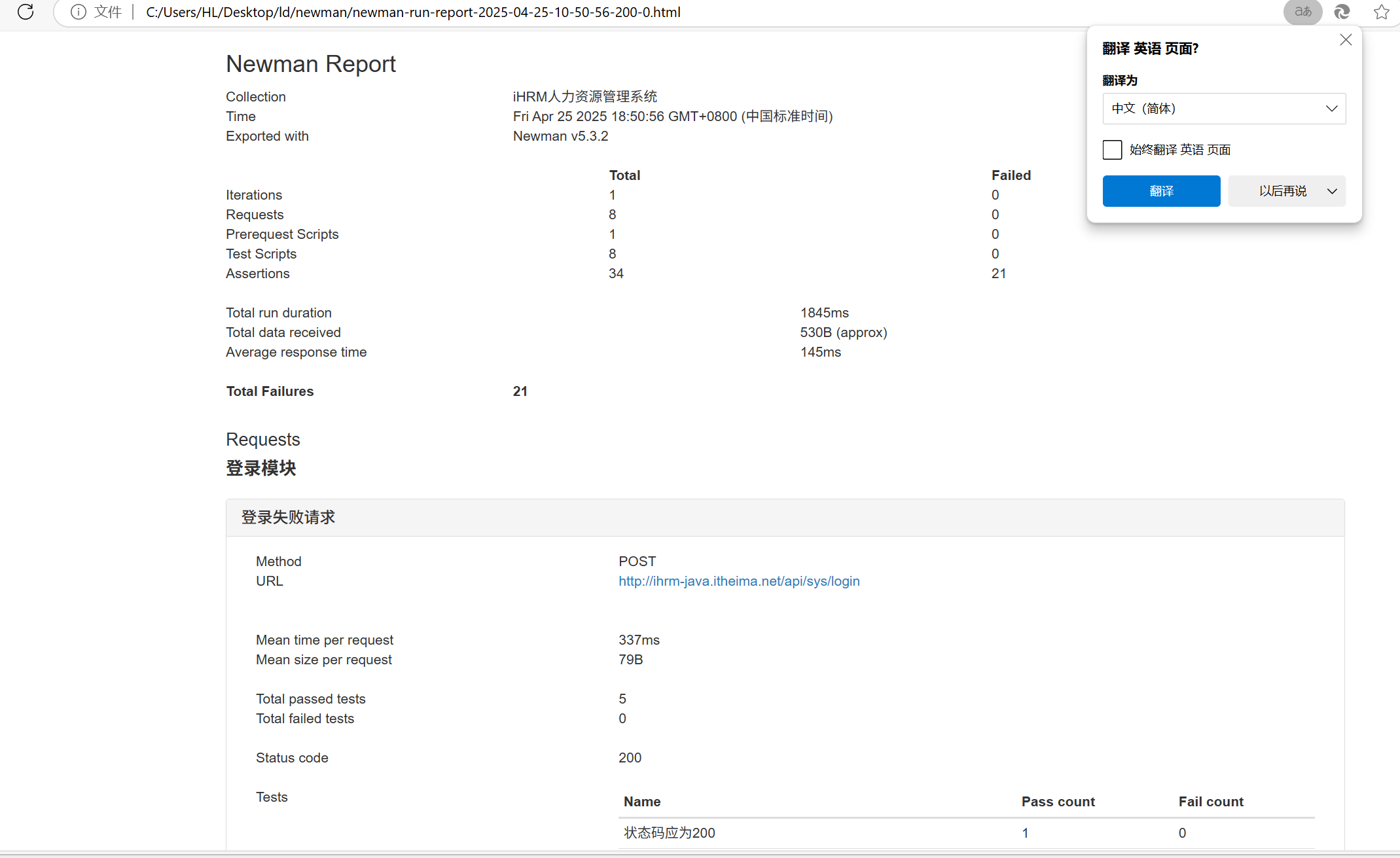The width and height of the screenshot is (1400, 858).
Task: Click the Edge swirl icon beside translate
Action: click(1342, 12)
